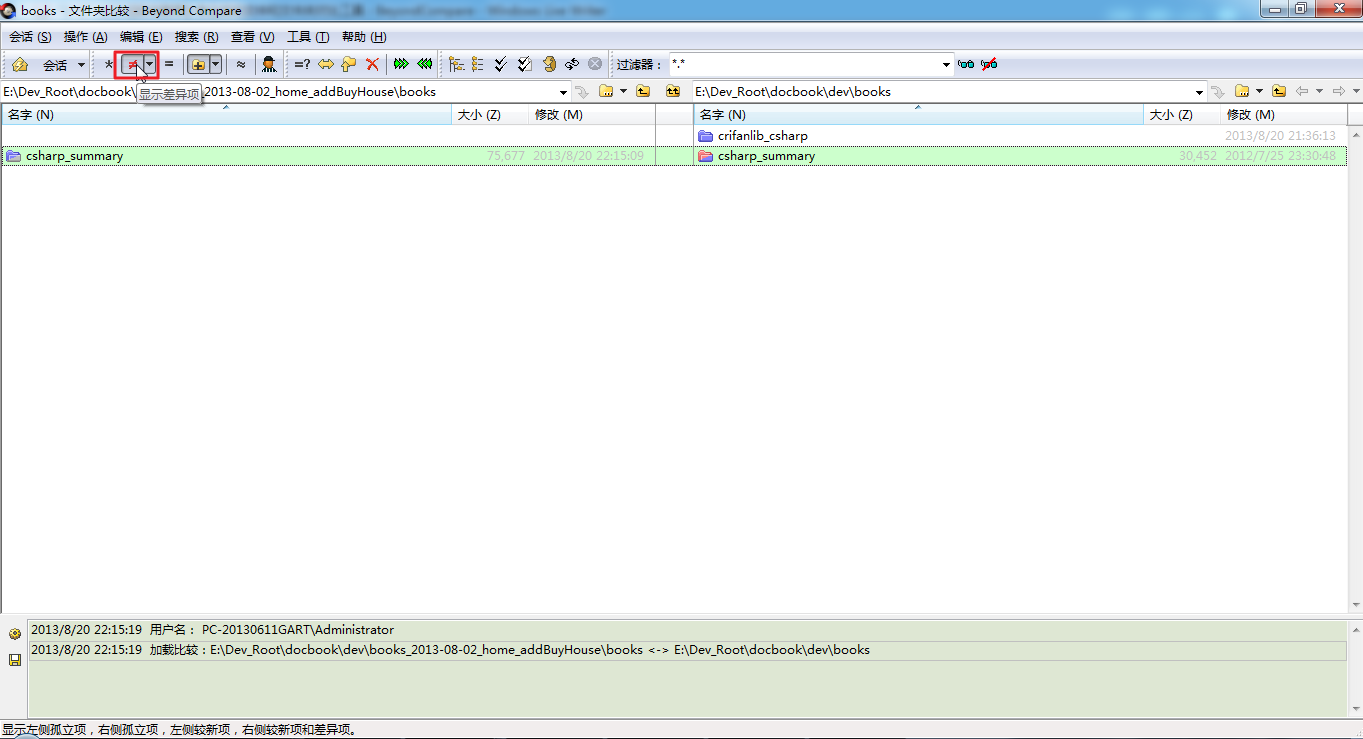Click the swap sides icon

572,65
